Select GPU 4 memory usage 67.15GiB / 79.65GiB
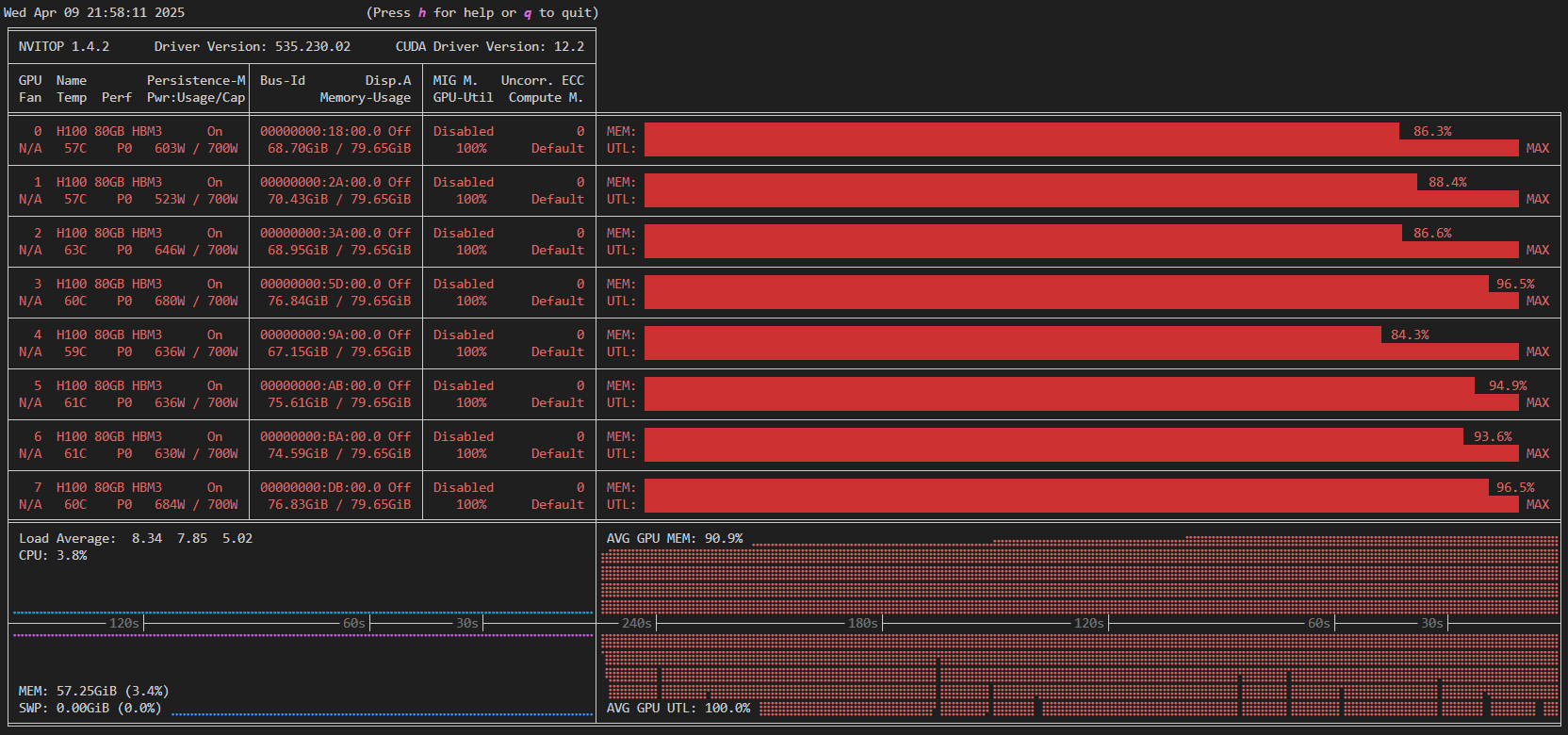The image size is (1568, 735). (x=339, y=351)
